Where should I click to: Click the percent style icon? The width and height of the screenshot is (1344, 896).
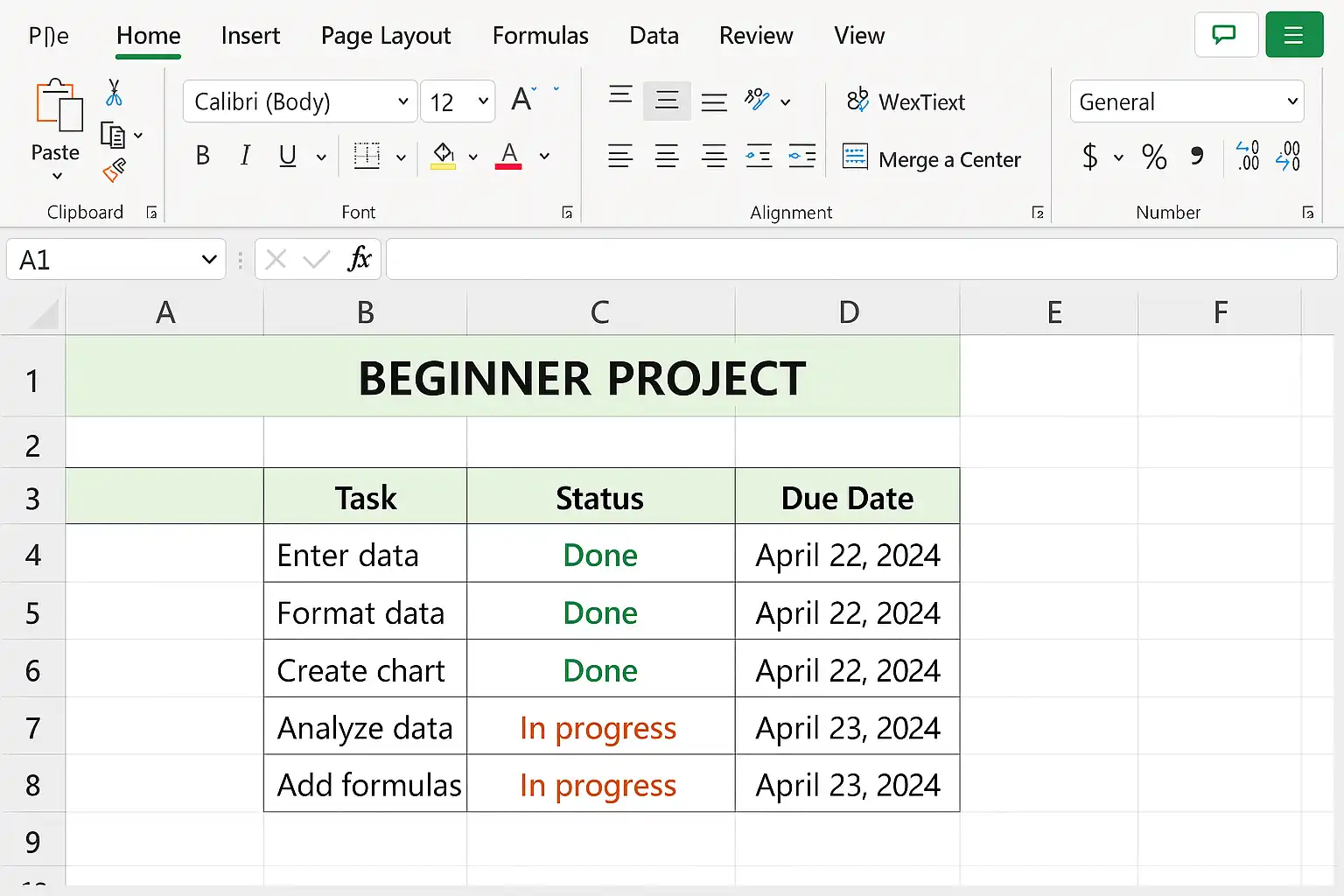click(x=1154, y=157)
